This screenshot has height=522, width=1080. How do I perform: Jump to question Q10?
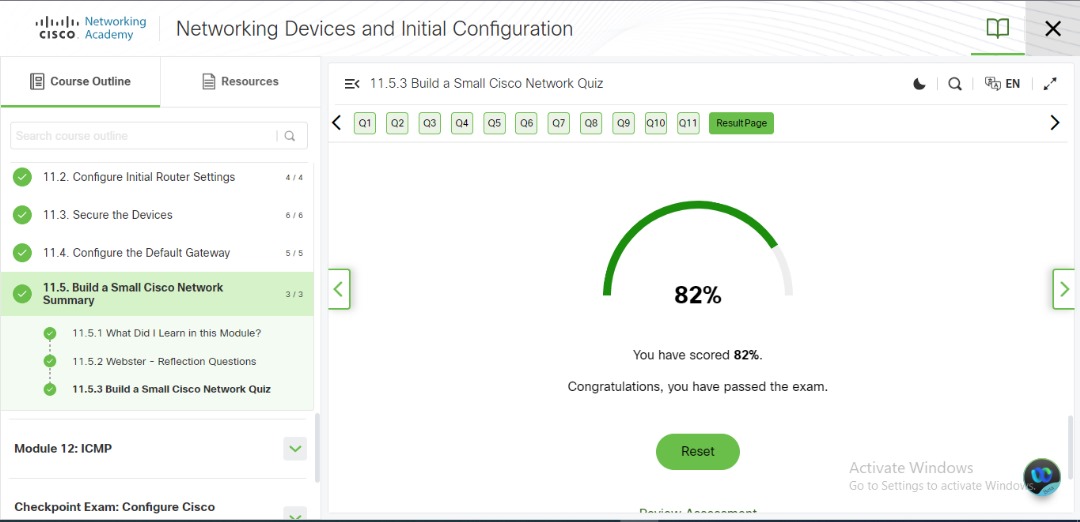[x=656, y=123]
